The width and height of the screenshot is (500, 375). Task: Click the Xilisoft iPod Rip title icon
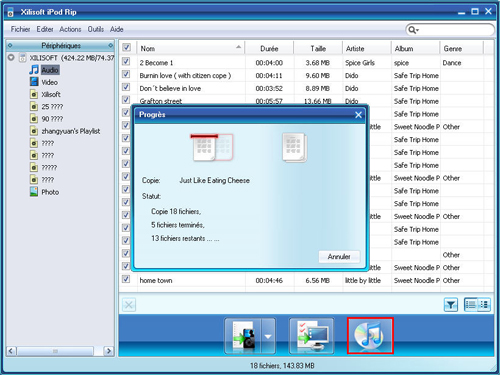pyautogui.click(x=11, y=12)
